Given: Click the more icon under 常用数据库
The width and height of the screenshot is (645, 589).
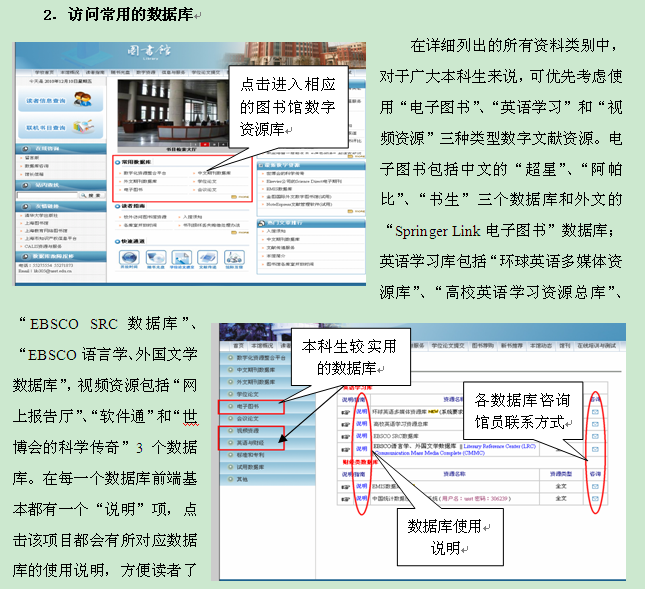Looking at the screenshot, I should pyautogui.click(x=240, y=197).
